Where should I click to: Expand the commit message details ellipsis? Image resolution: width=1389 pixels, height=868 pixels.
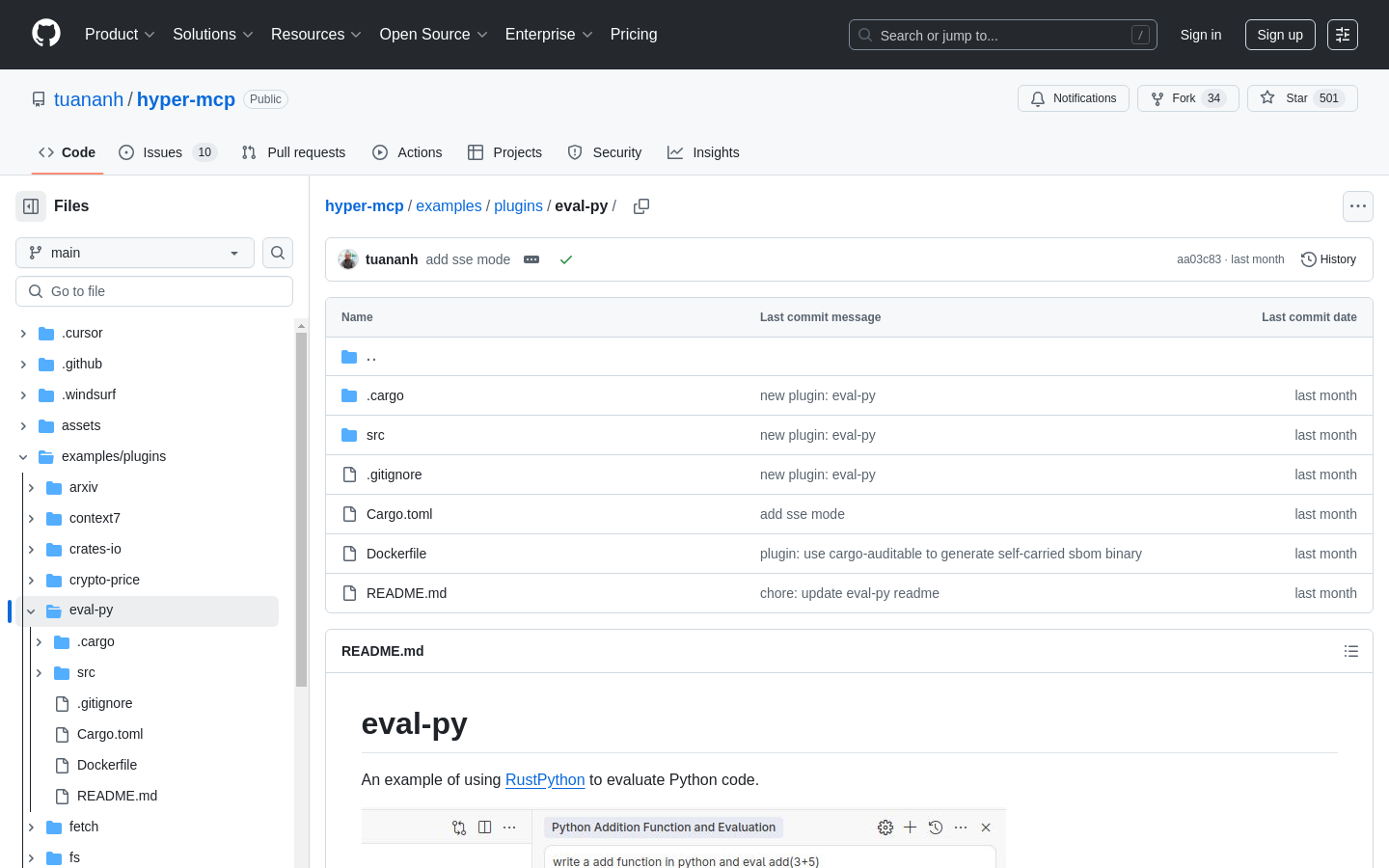point(531,259)
